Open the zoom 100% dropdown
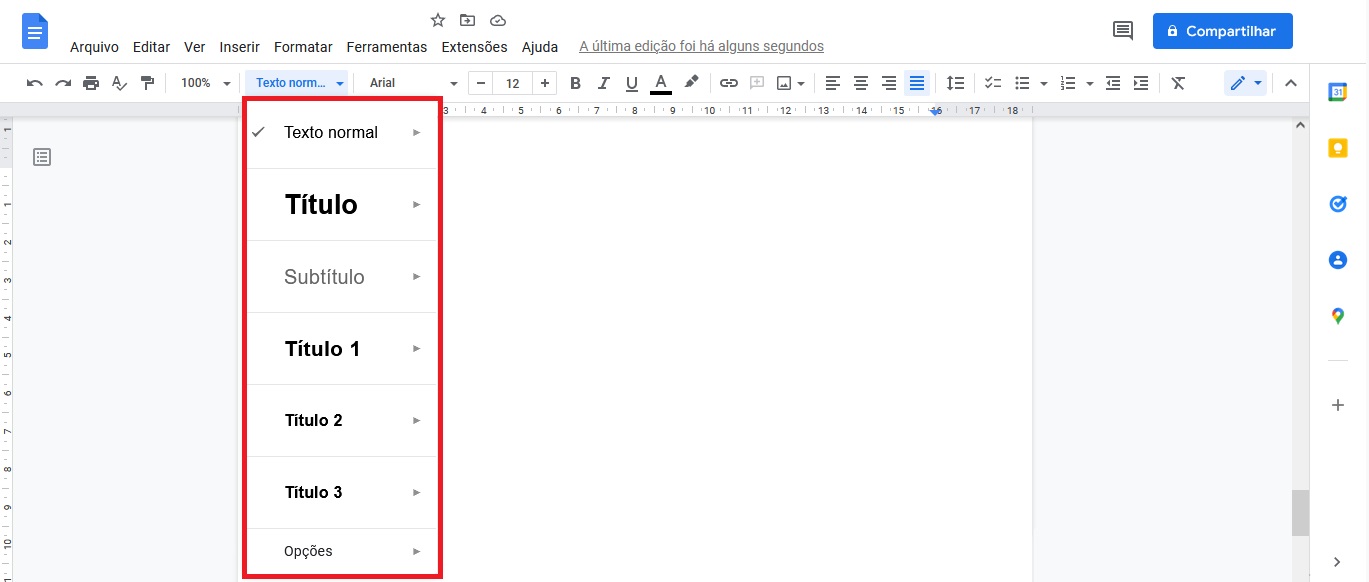 click(x=205, y=83)
